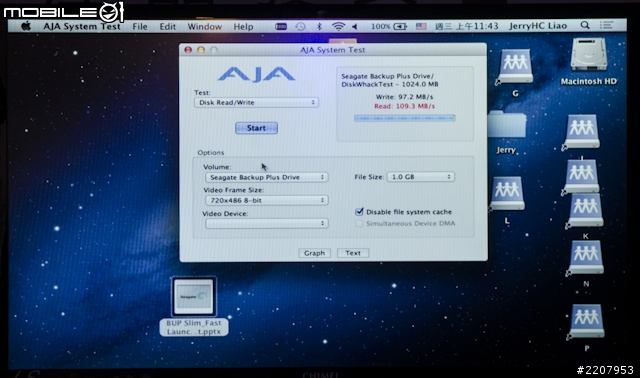Open the Help menu
The width and height of the screenshot is (640, 378).
243,27
